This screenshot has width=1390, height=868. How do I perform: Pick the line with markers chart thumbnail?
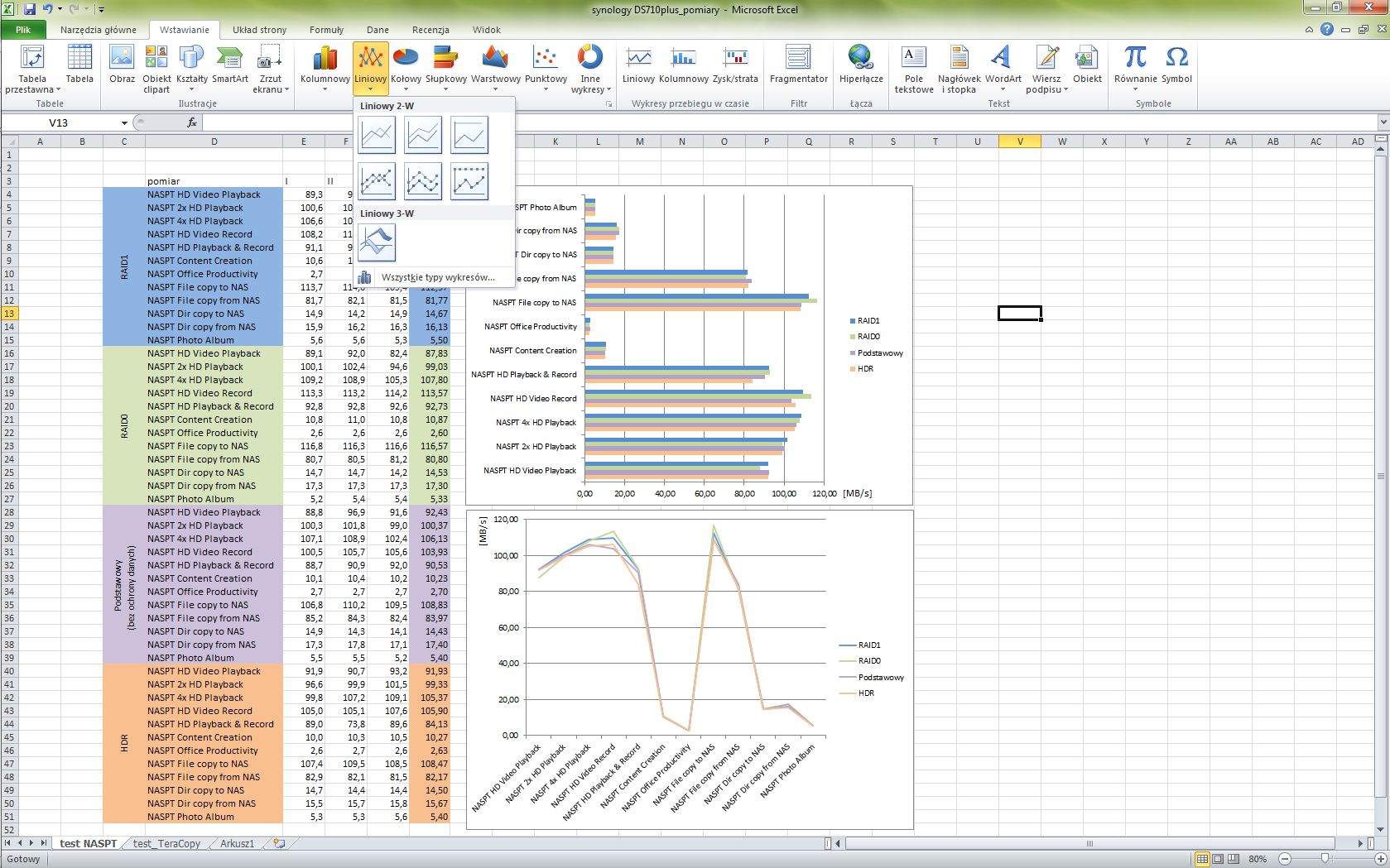click(x=377, y=181)
